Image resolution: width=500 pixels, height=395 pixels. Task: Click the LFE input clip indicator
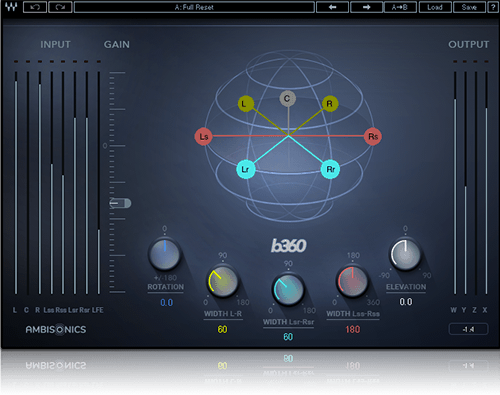[99, 61]
